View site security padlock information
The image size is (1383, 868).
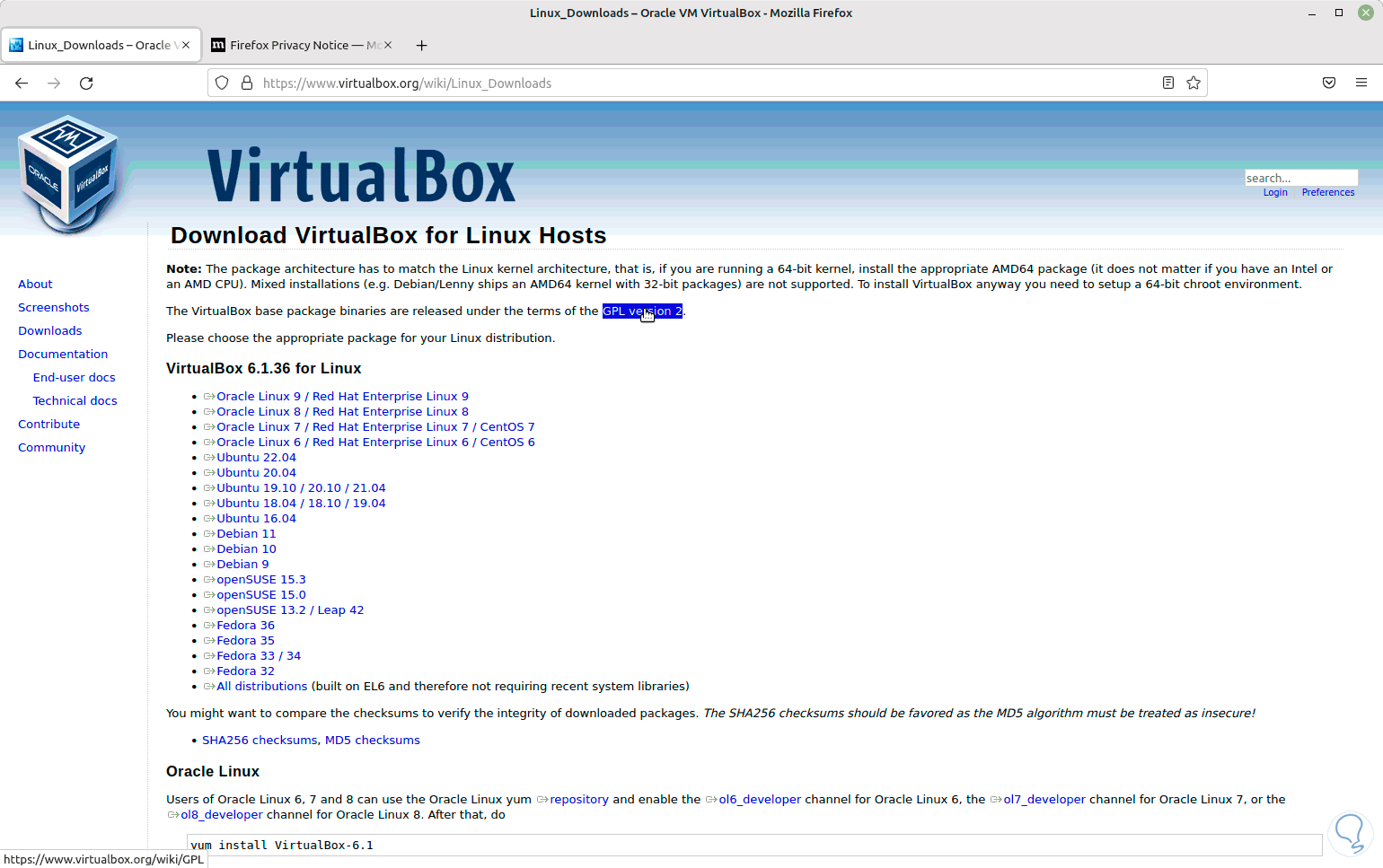247,83
